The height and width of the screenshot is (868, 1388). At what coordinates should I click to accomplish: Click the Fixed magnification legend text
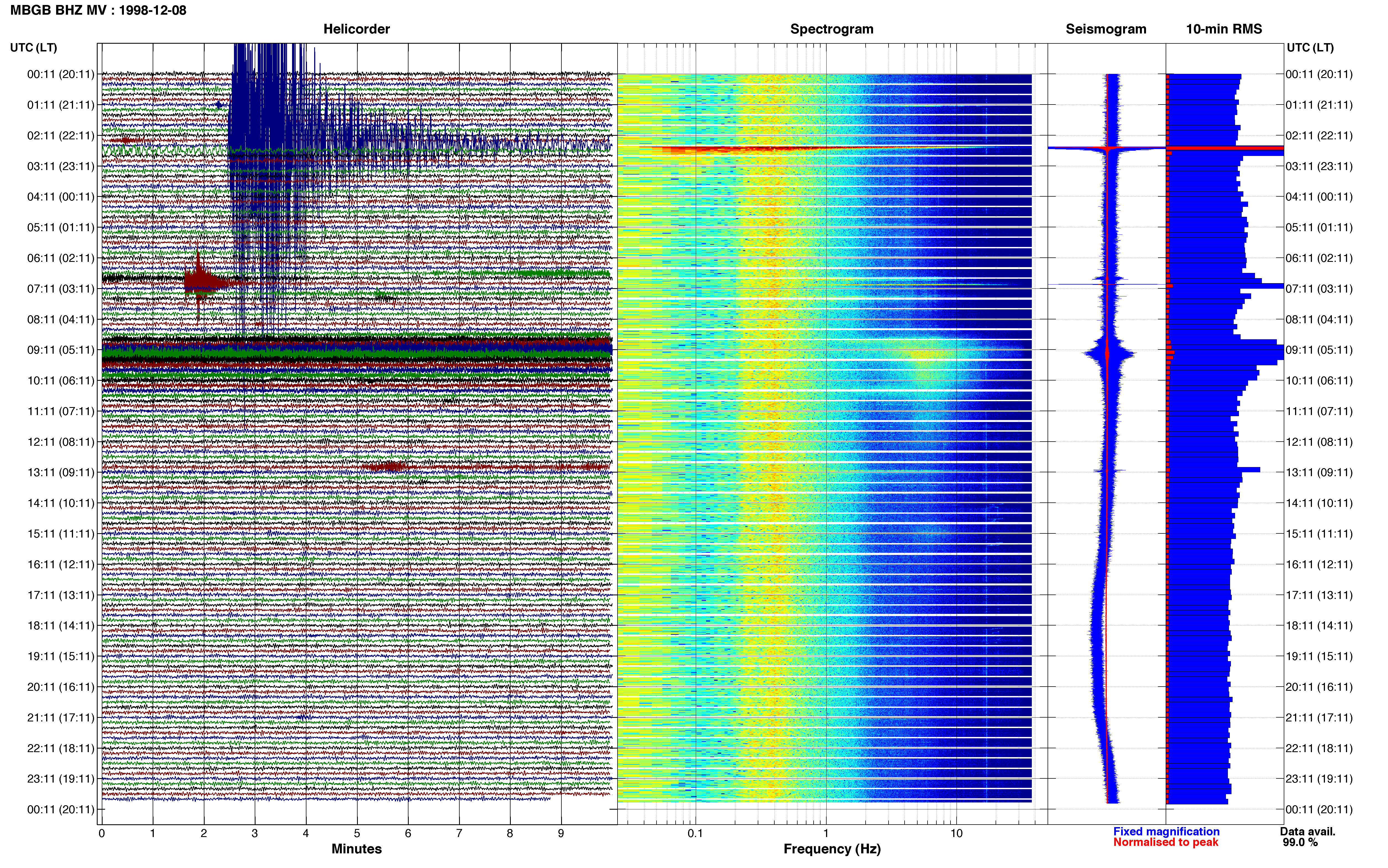[x=1166, y=831]
